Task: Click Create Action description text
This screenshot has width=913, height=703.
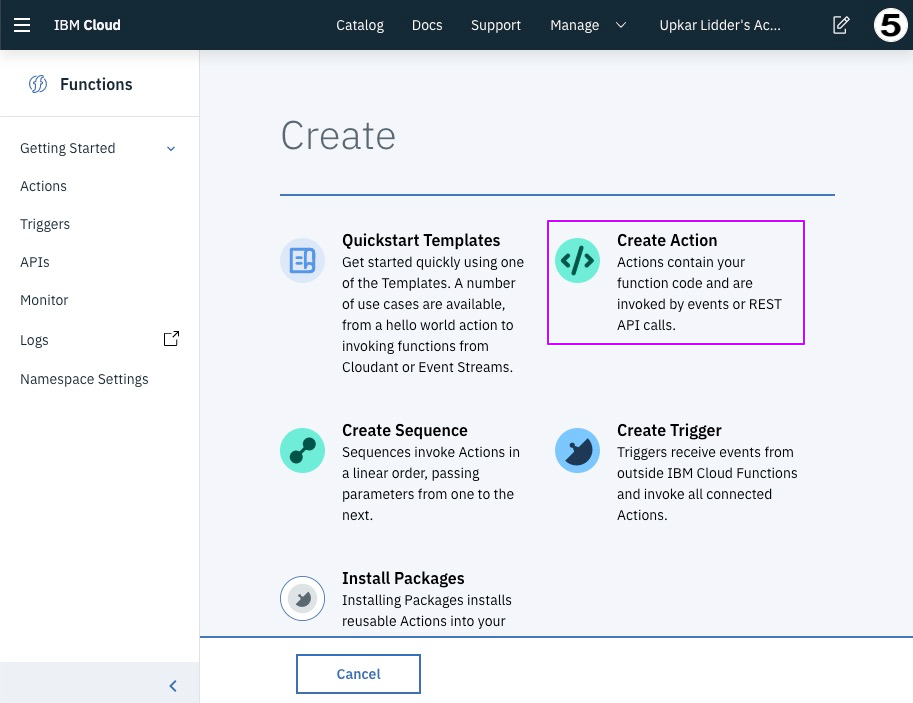Action: tap(699, 294)
